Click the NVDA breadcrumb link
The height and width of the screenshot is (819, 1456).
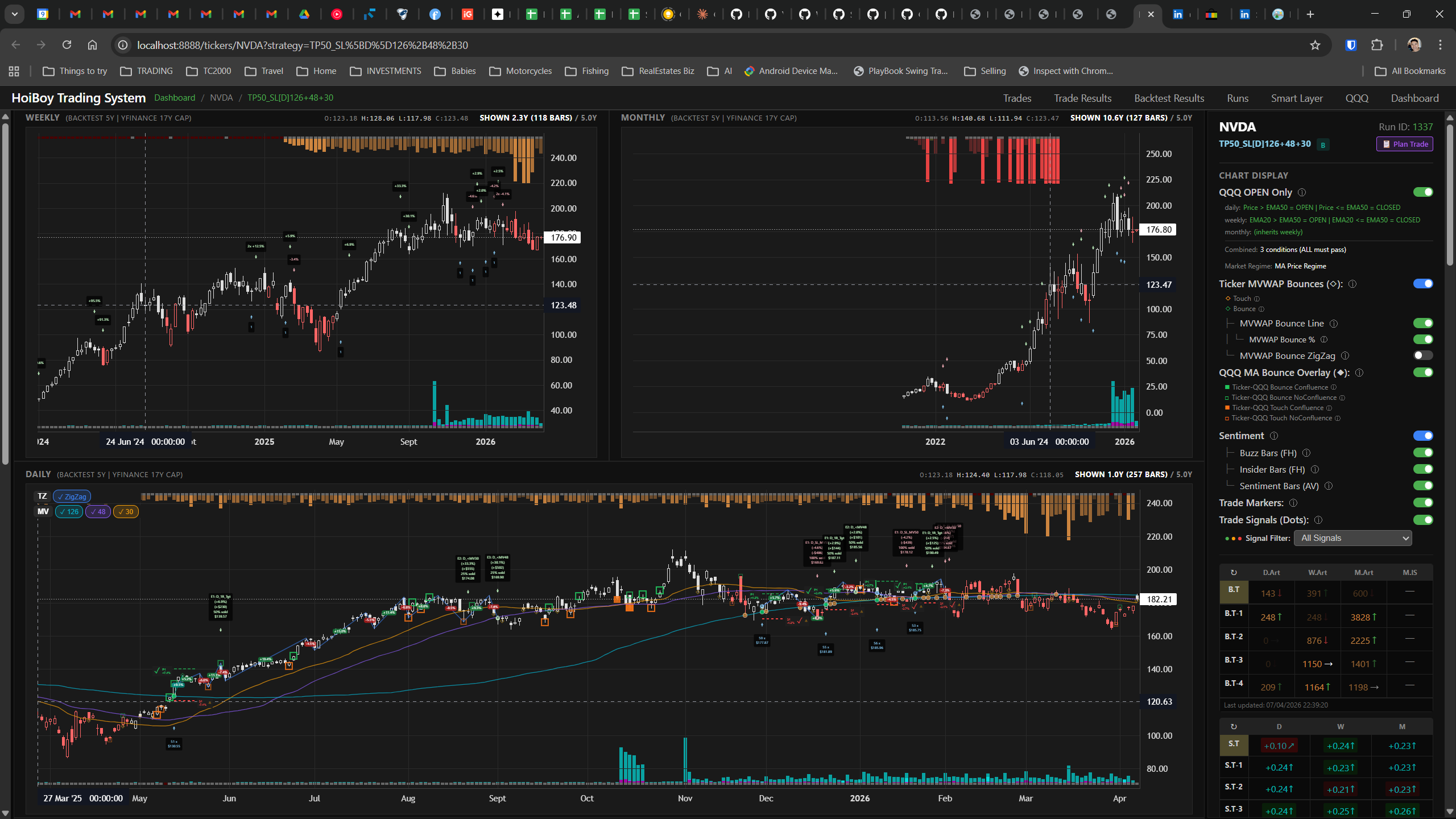coord(221,98)
